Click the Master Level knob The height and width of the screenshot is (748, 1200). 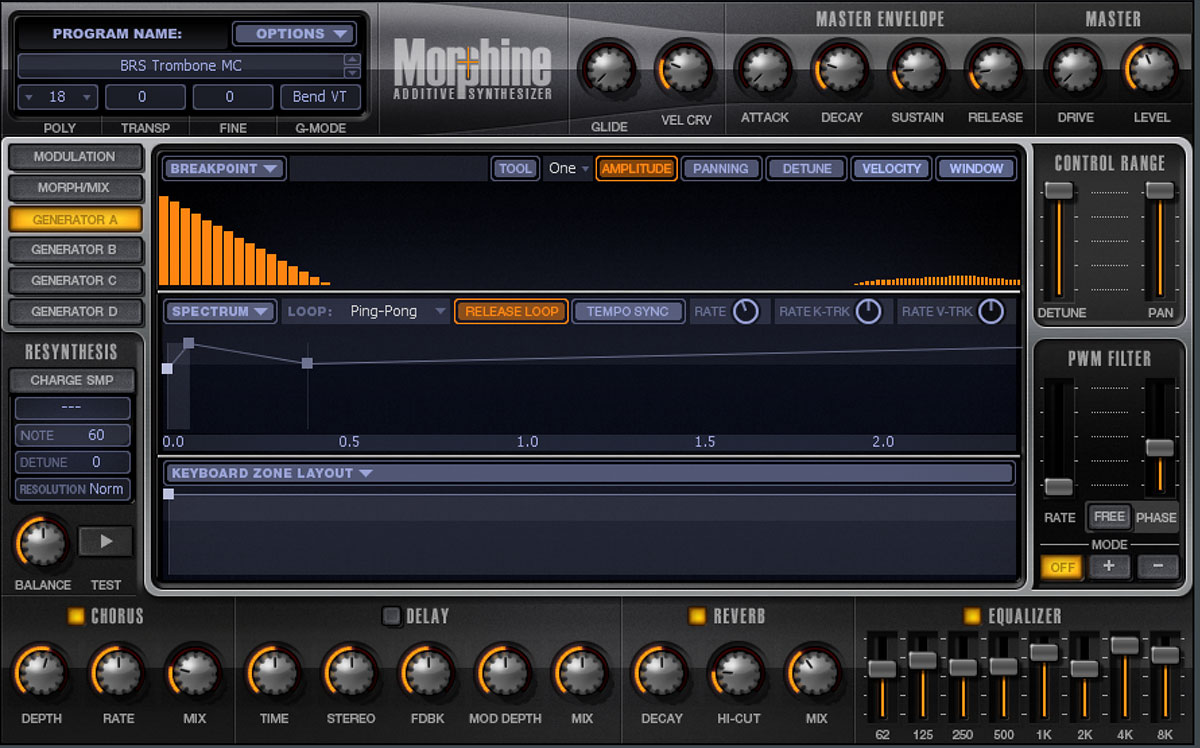[1151, 68]
